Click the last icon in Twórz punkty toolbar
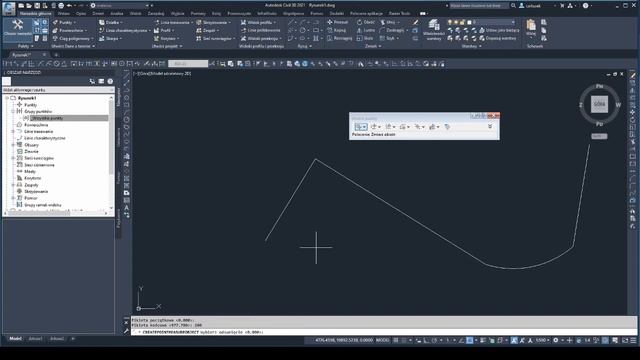 447,127
